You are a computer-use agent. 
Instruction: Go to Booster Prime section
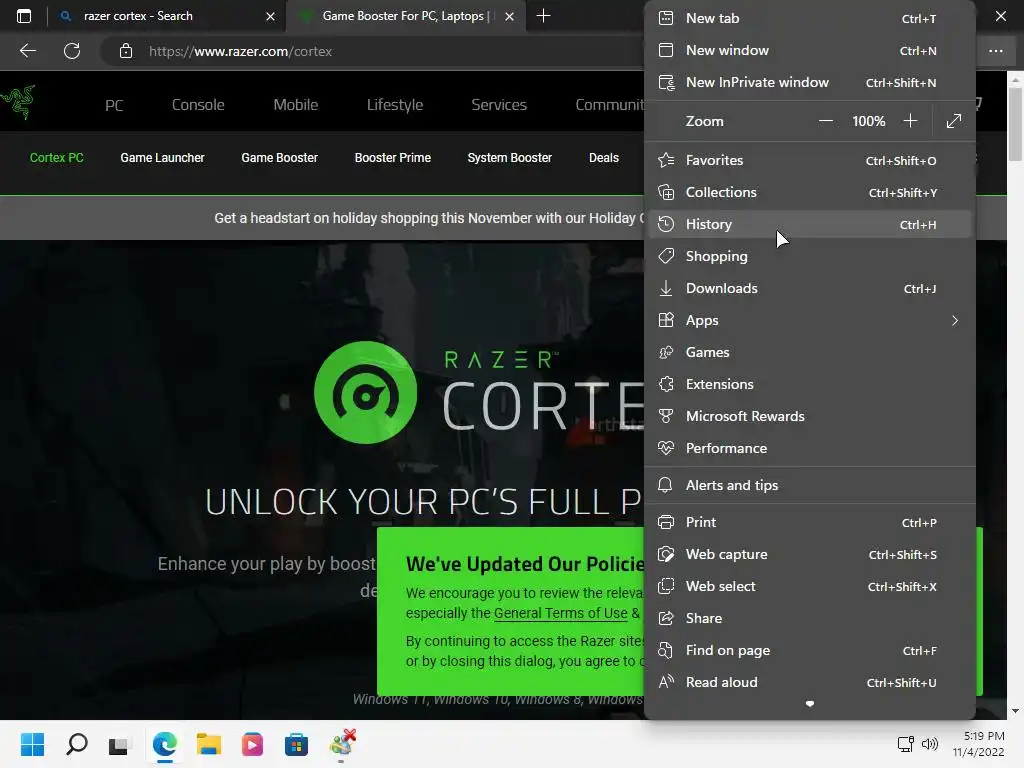pos(392,157)
